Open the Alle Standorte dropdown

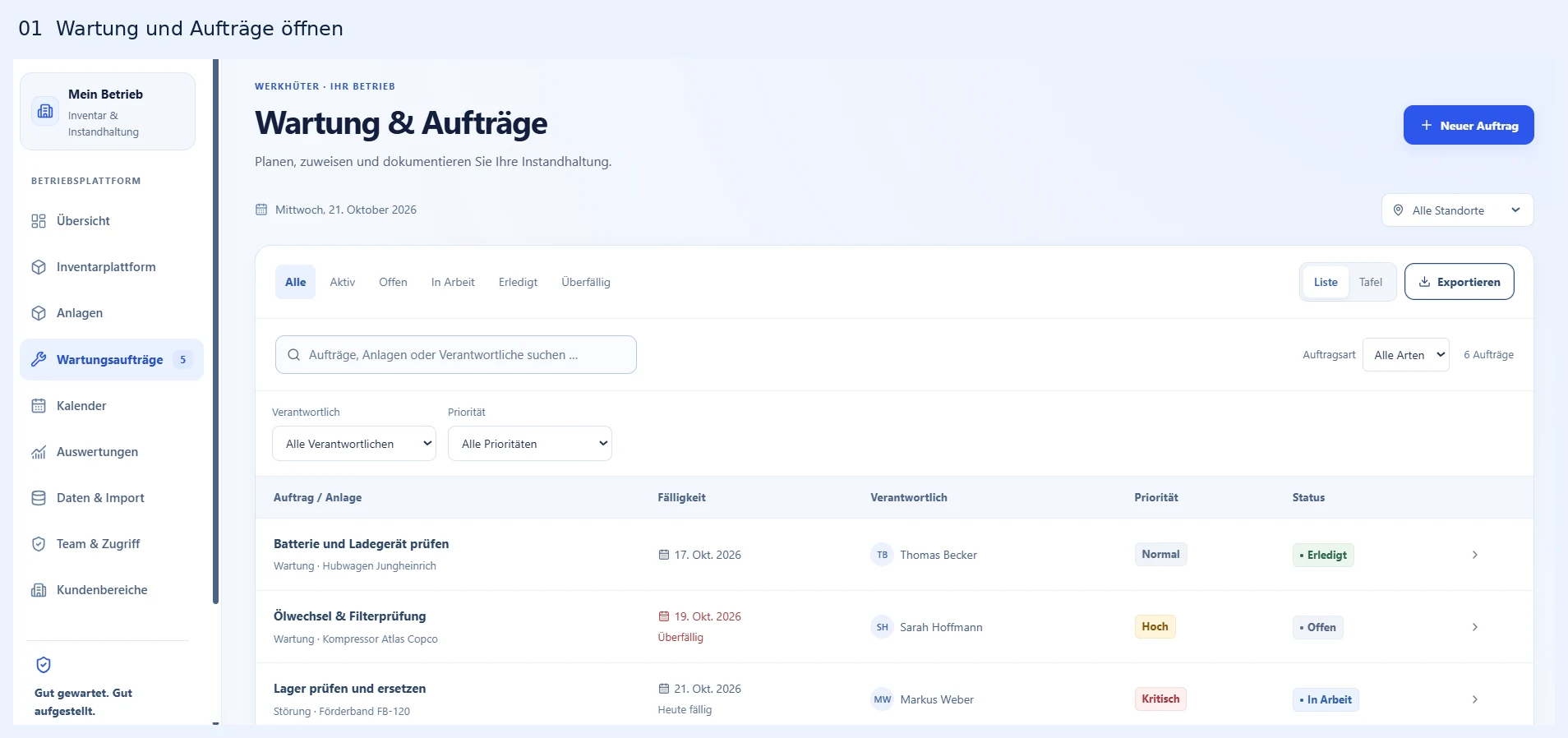[x=1458, y=210]
